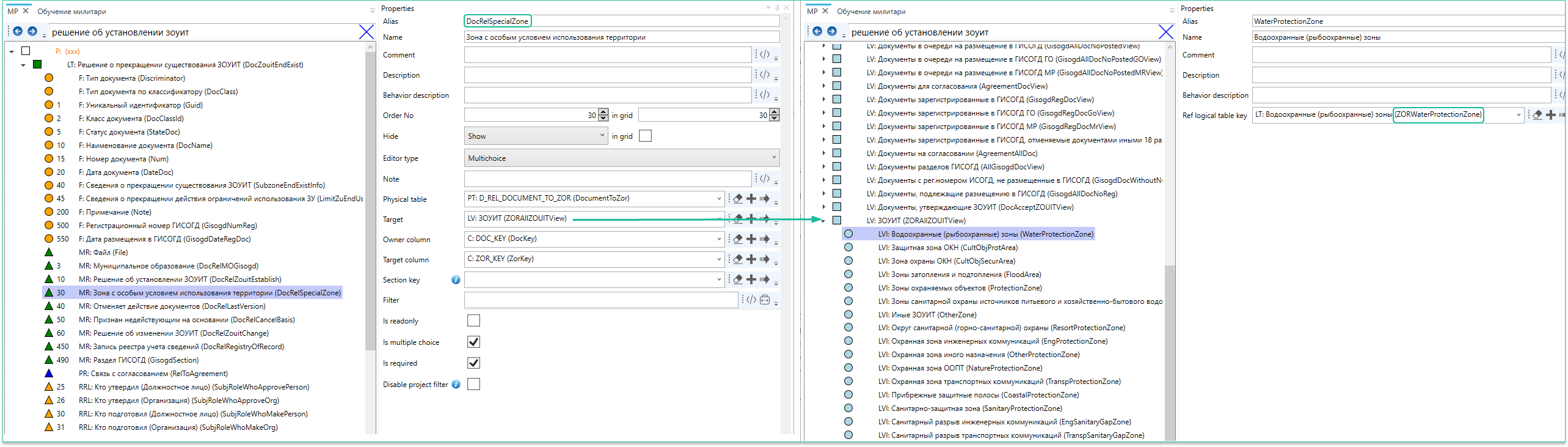This screenshot has height=447, width=1568.
Task: Clear the left search field with the blue X
Action: (366, 32)
